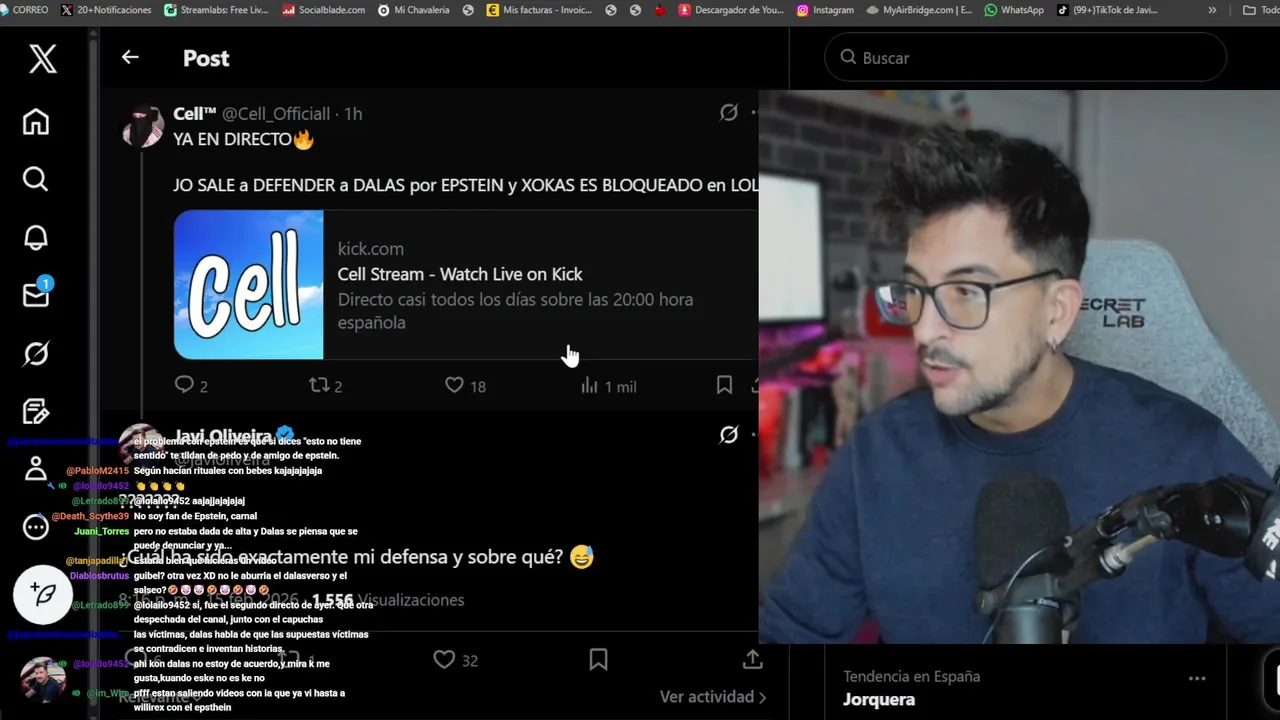Open Messages envelope in sidebar
This screenshot has width=1280, height=720.
[x=36, y=294]
